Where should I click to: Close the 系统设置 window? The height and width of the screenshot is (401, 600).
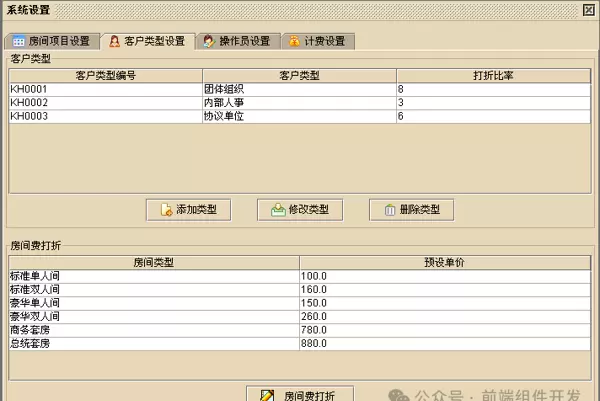589,9
